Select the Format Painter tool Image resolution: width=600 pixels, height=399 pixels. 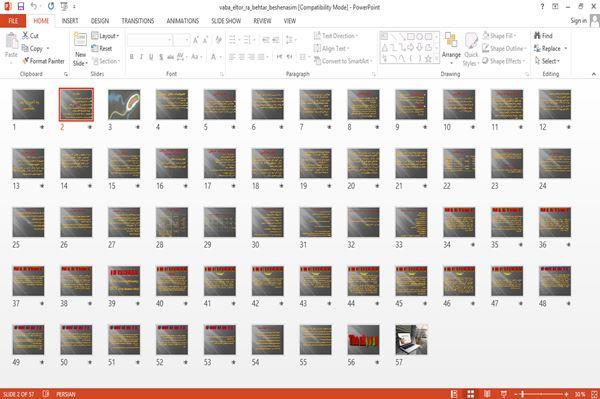43,61
